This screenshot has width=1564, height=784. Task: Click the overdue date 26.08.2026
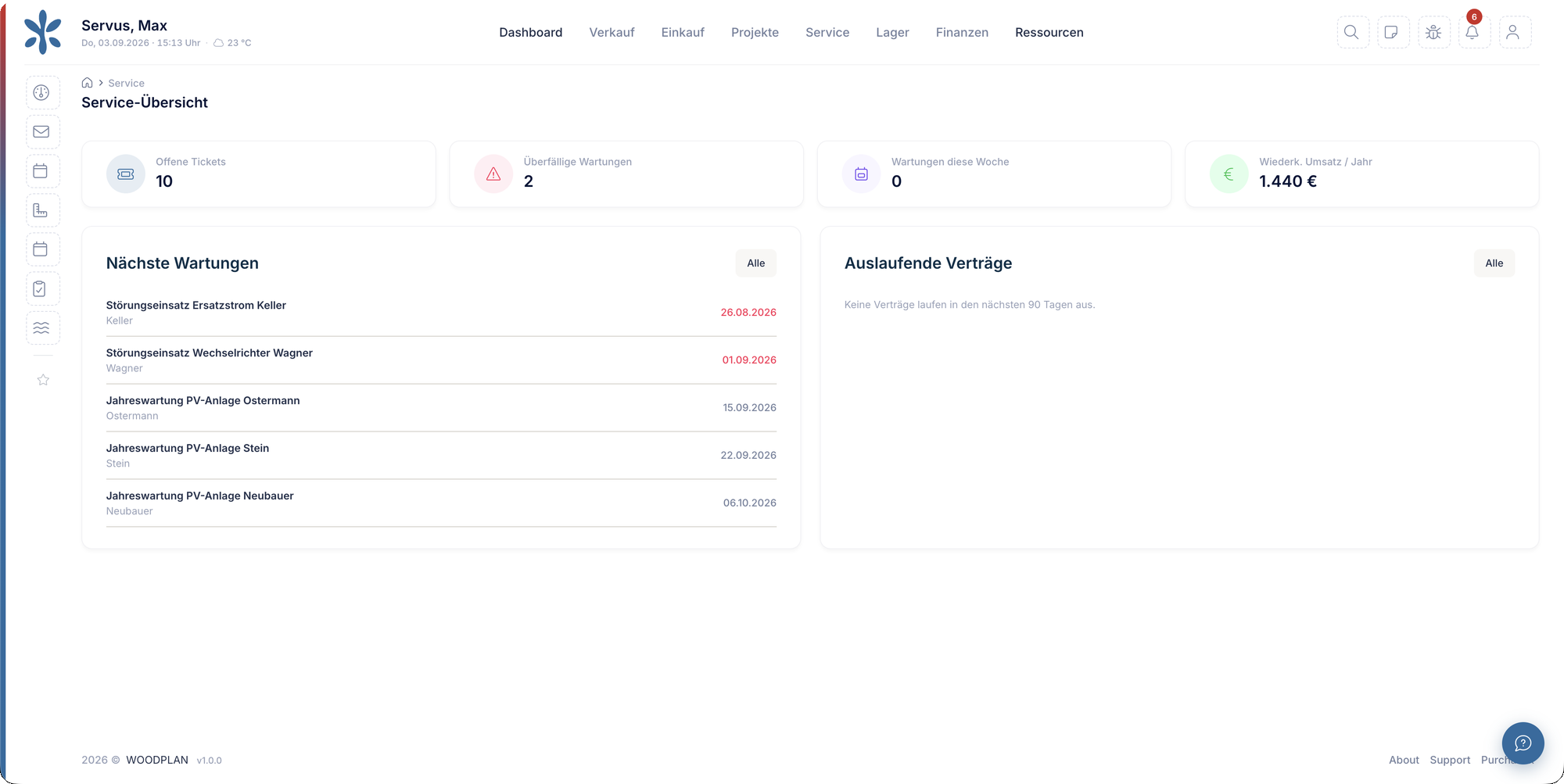click(748, 312)
